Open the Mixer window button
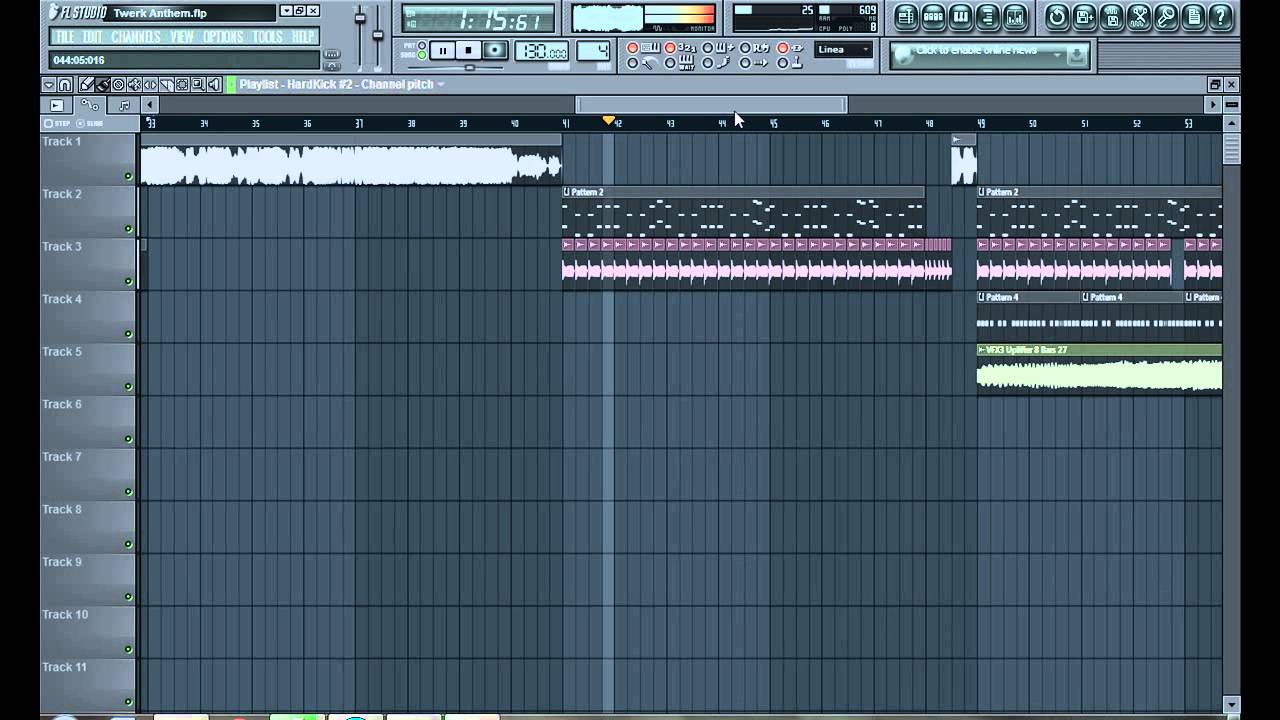The height and width of the screenshot is (720, 1280). click(x=1014, y=16)
